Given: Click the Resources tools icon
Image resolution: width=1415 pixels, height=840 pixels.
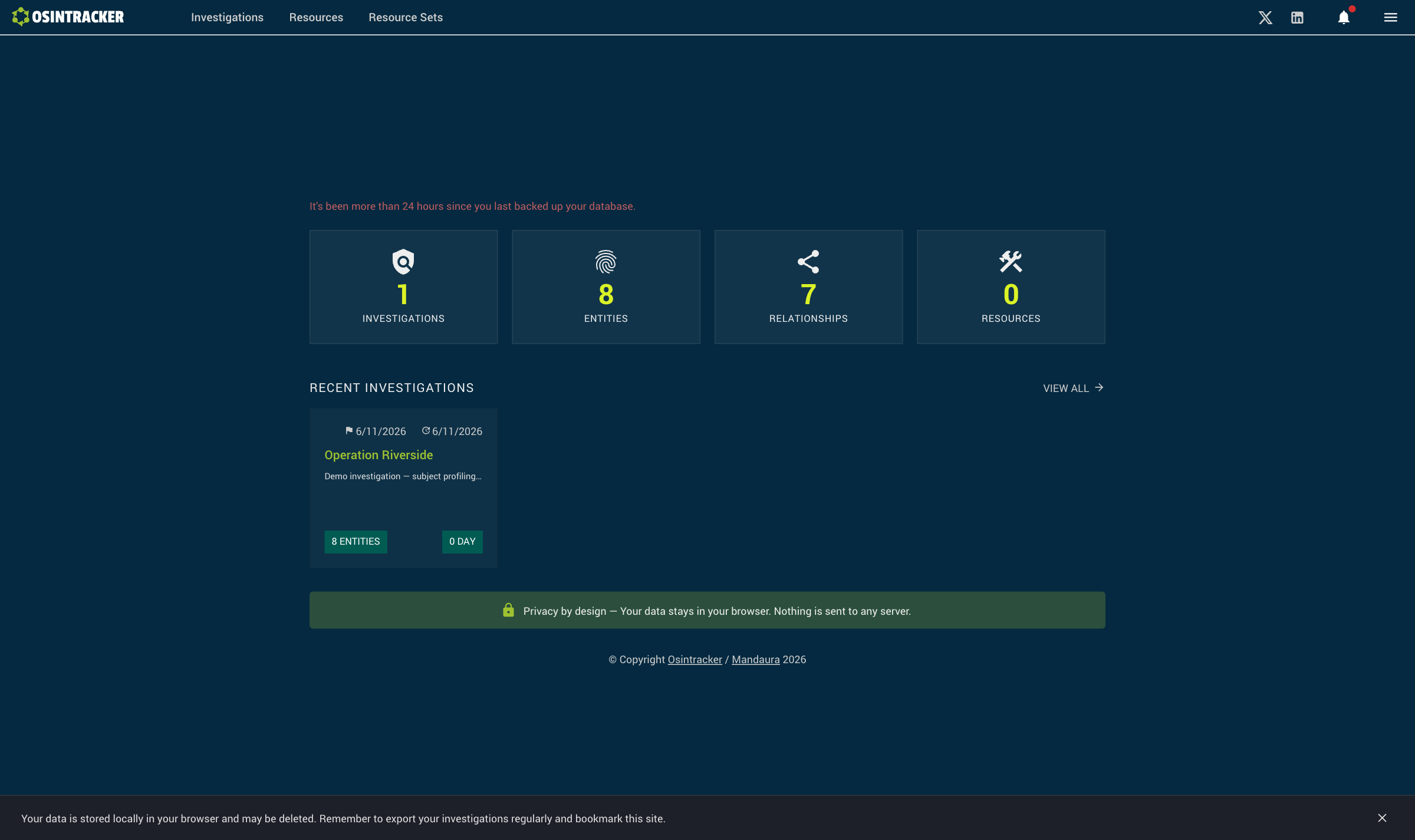Looking at the screenshot, I should [x=1011, y=262].
